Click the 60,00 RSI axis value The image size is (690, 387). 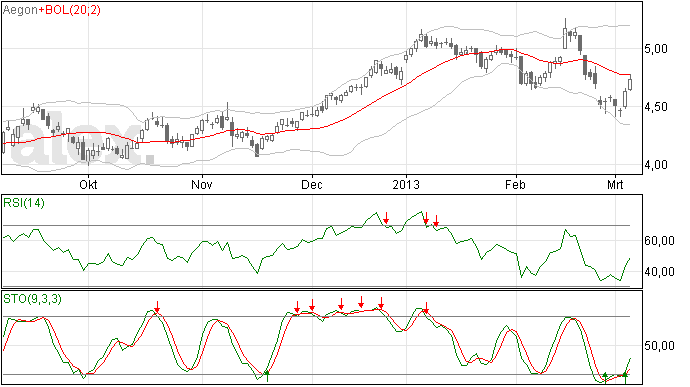click(659, 241)
